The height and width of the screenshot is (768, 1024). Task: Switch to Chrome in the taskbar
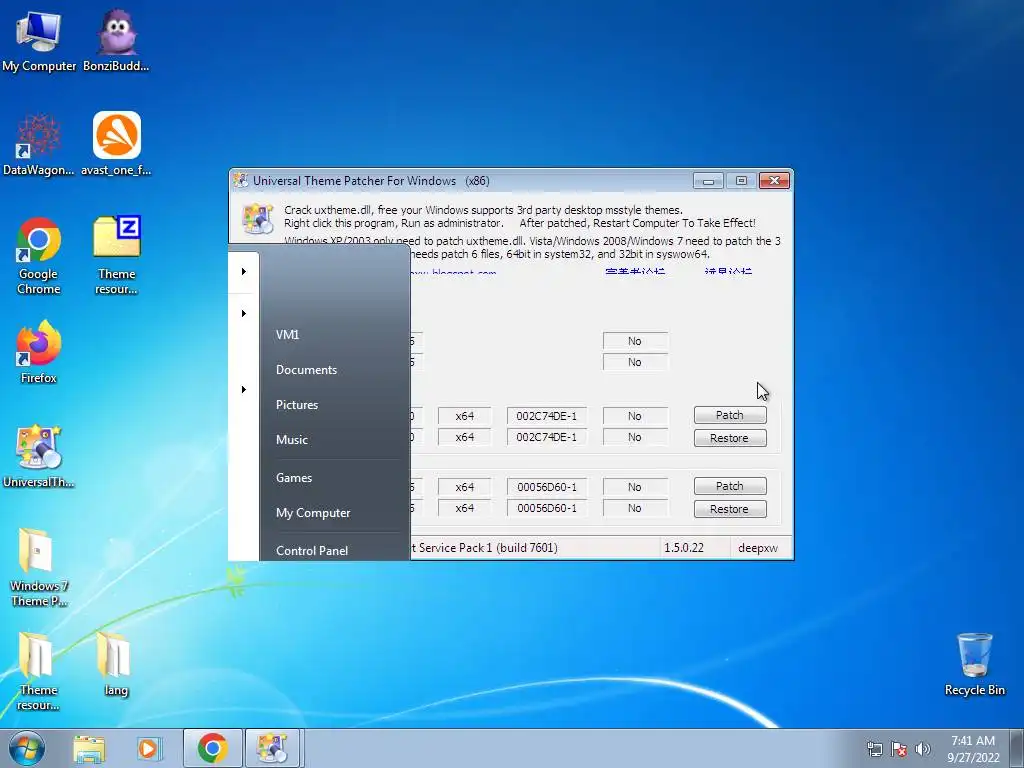[212, 748]
